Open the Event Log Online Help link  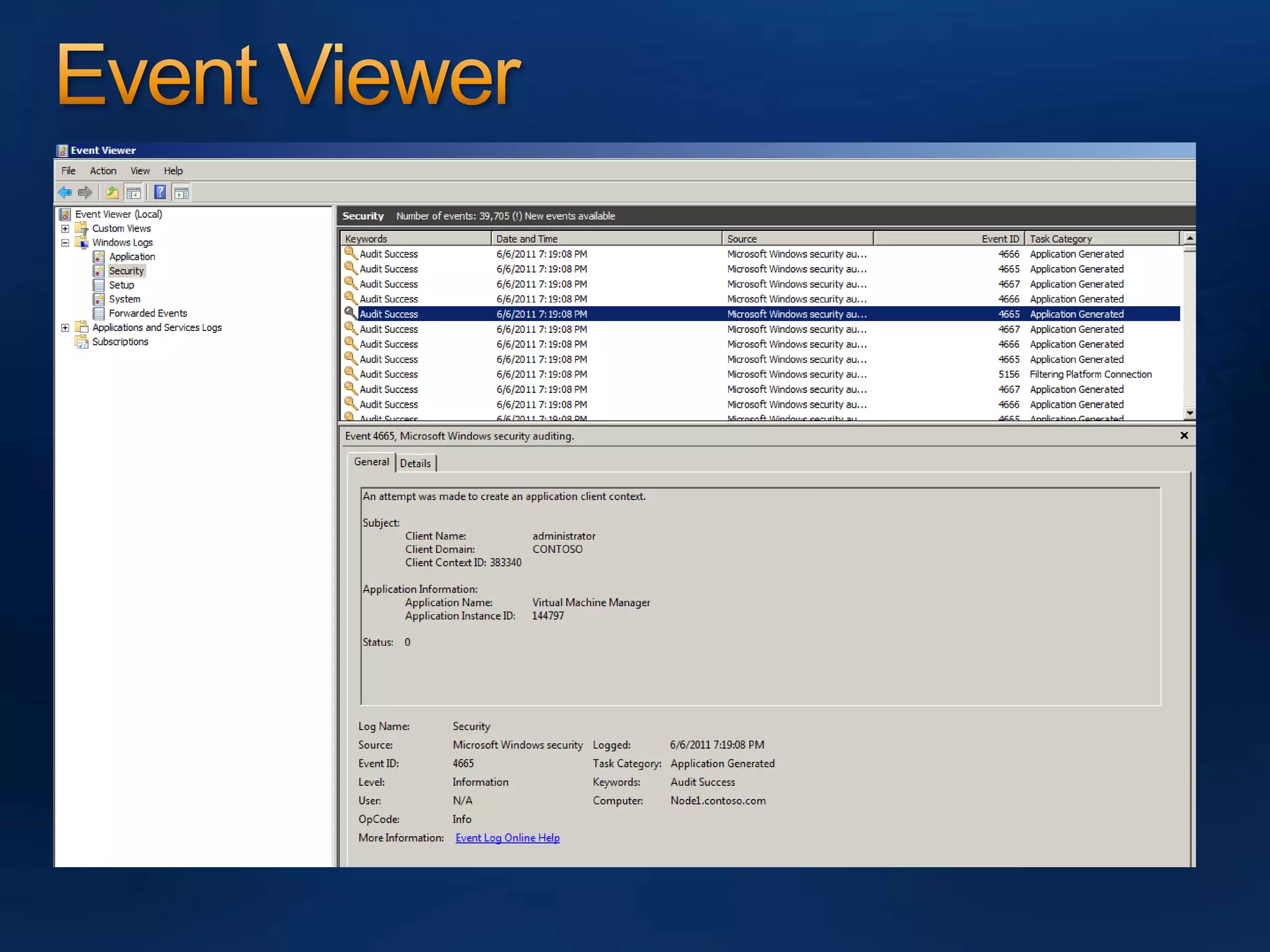(x=508, y=838)
